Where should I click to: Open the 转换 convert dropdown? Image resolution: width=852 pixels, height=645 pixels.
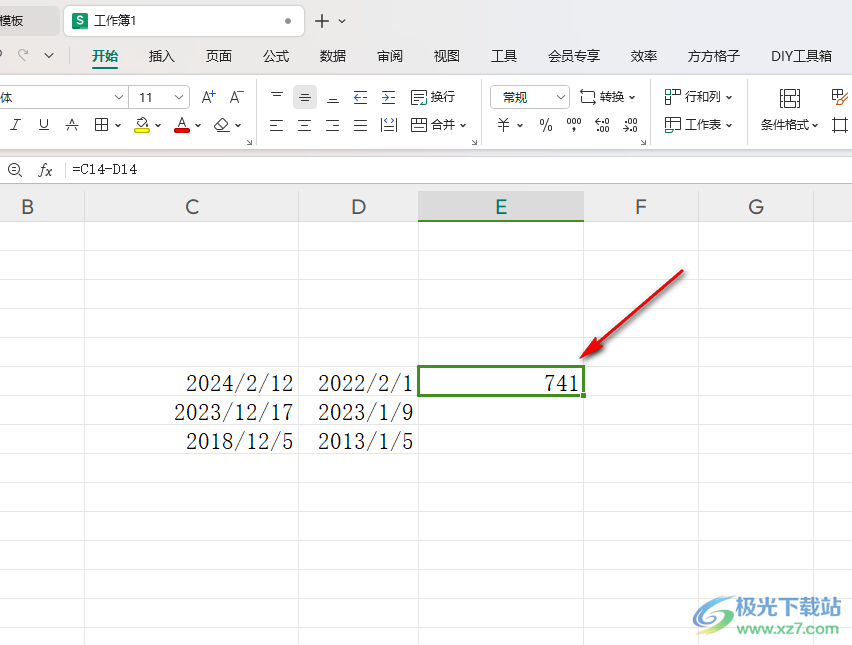coord(607,97)
